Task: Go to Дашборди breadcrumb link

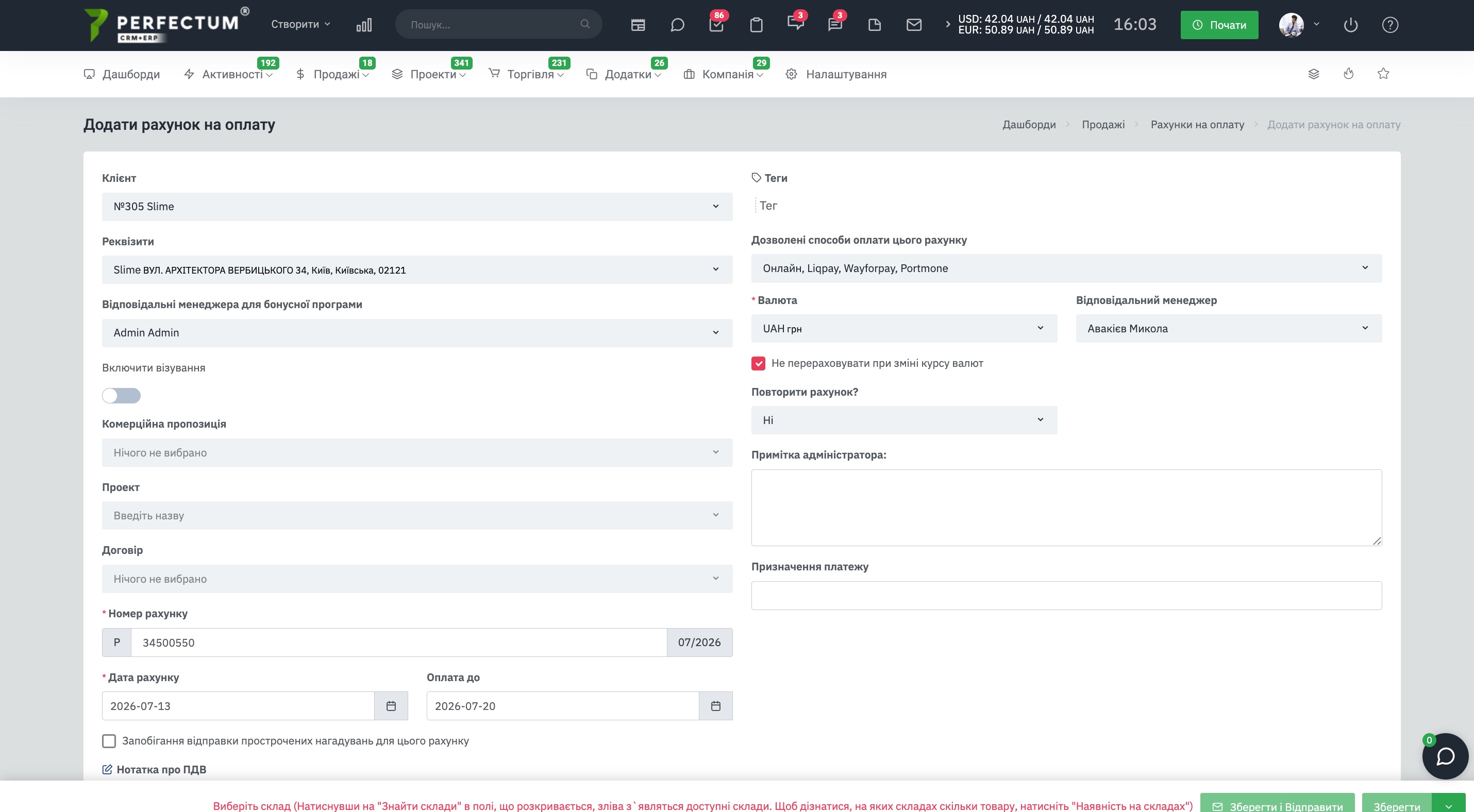Action: click(x=1029, y=125)
